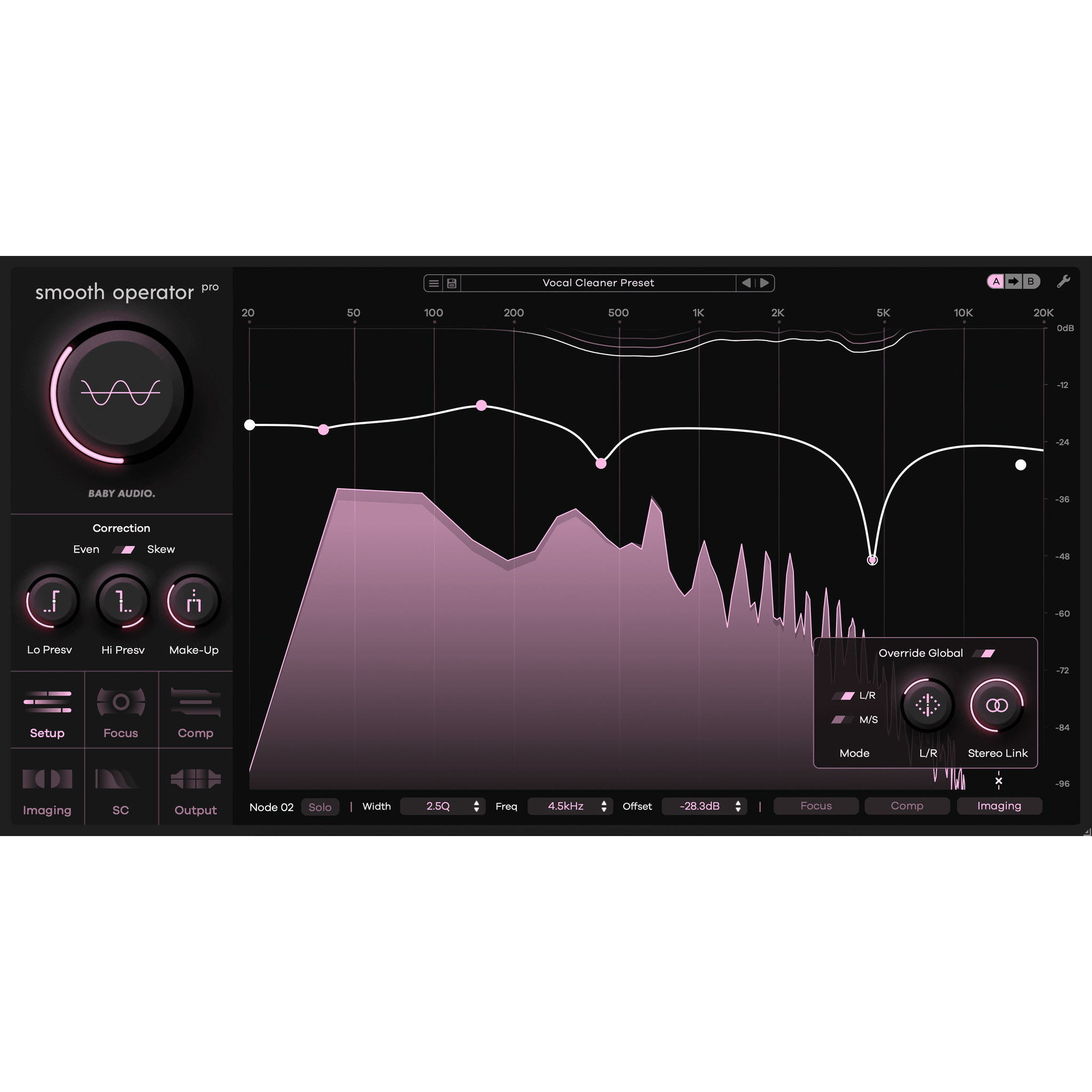Toggle the Even/Skew correction switch
1092x1092 pixels.
124,549
